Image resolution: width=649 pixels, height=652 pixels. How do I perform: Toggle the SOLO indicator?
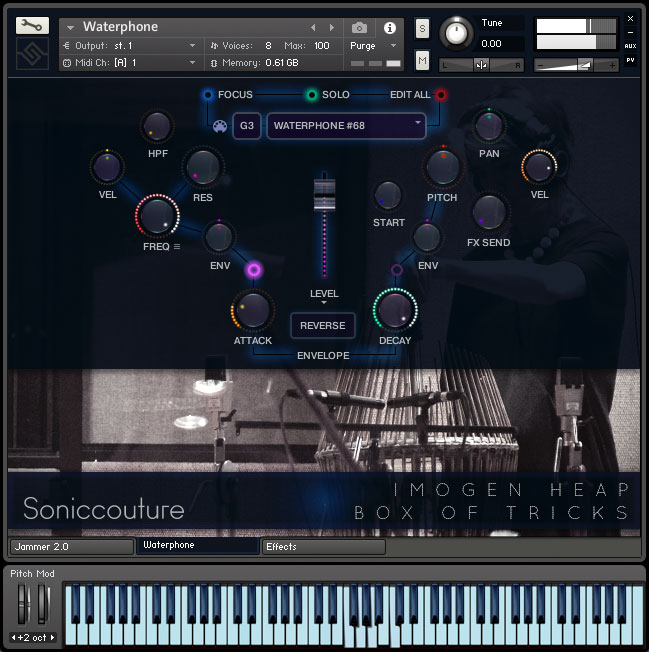(x=311, y=95)
